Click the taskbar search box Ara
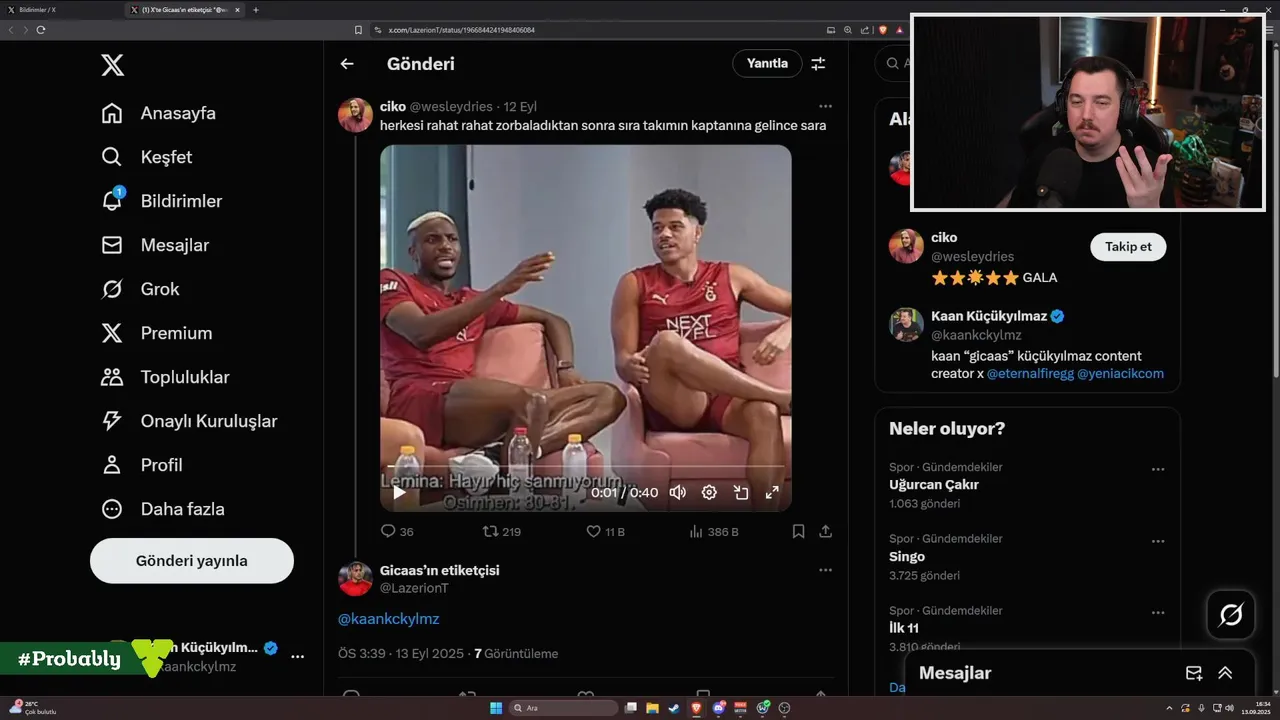The width and height of the screenshot is (1280, 720). 564,708
